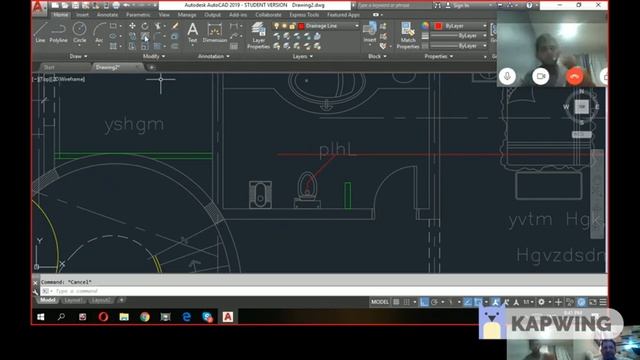Switch to the Parametric ribbon tab
Image resolution: width=640 pixels, height=360 pixels.
tap(138, 15)
